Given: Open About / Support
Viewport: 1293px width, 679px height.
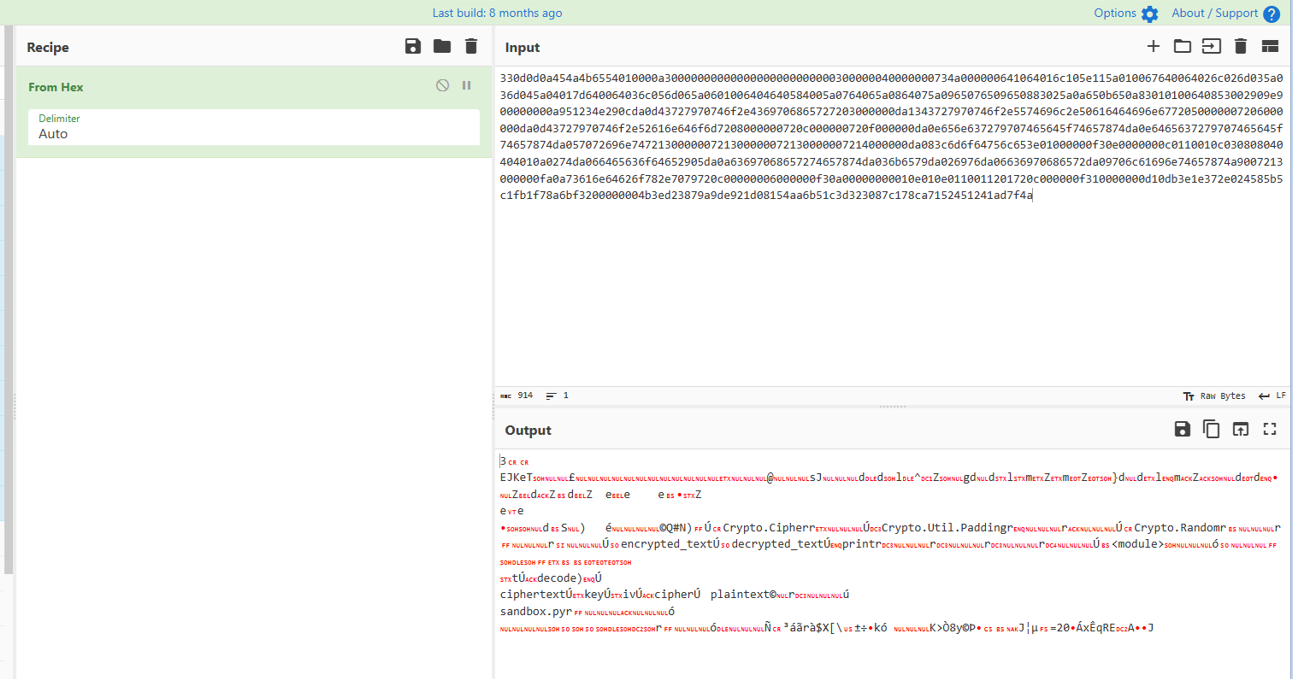Looking at the screenshot, I should coord(1225,13).
